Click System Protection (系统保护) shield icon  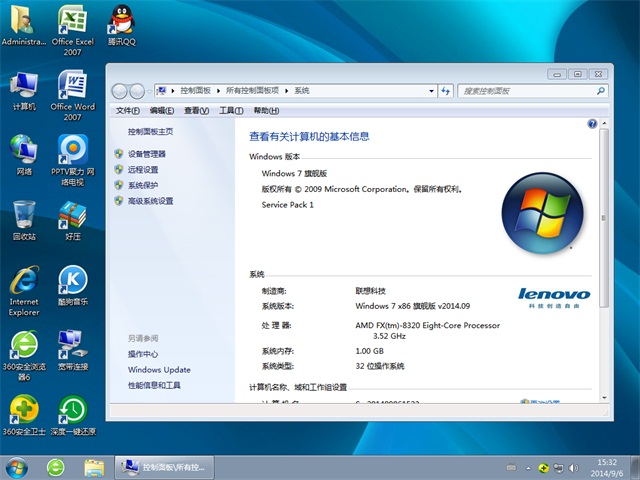coord(119,185)
